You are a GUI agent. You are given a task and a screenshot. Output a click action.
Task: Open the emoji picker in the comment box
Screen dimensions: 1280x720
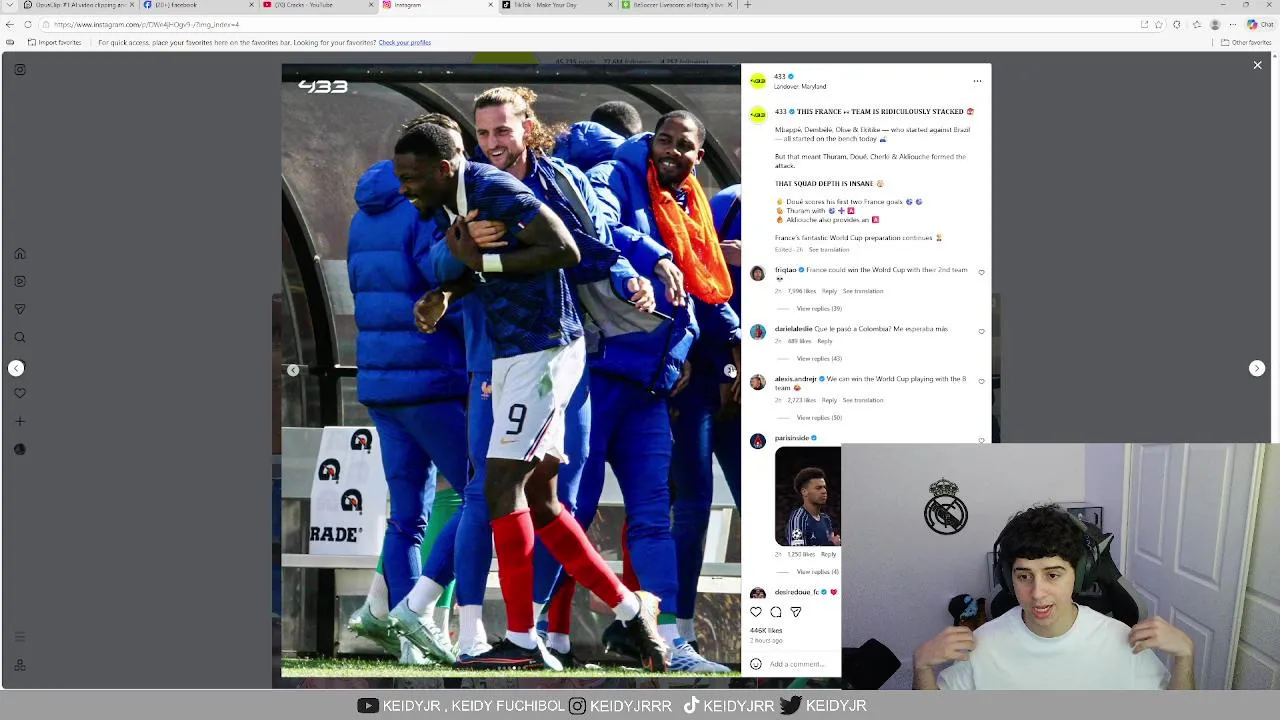point(756,664)
